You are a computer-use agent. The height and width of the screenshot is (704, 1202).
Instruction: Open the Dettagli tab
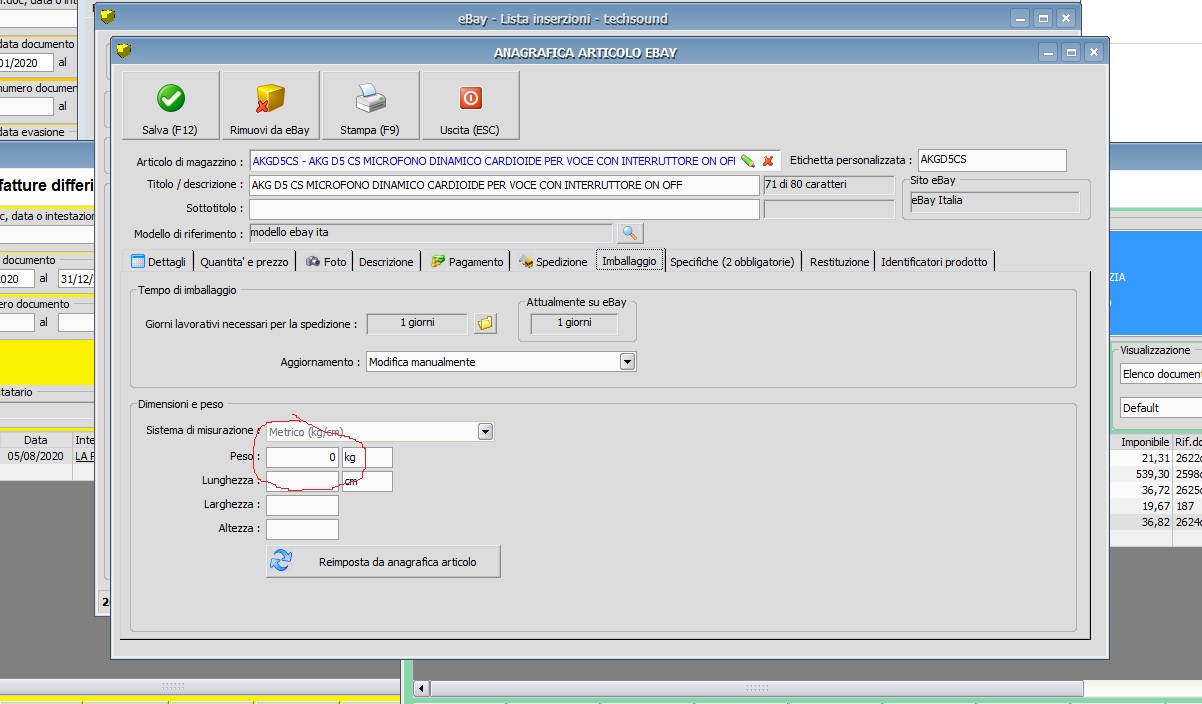coord(159,261)
